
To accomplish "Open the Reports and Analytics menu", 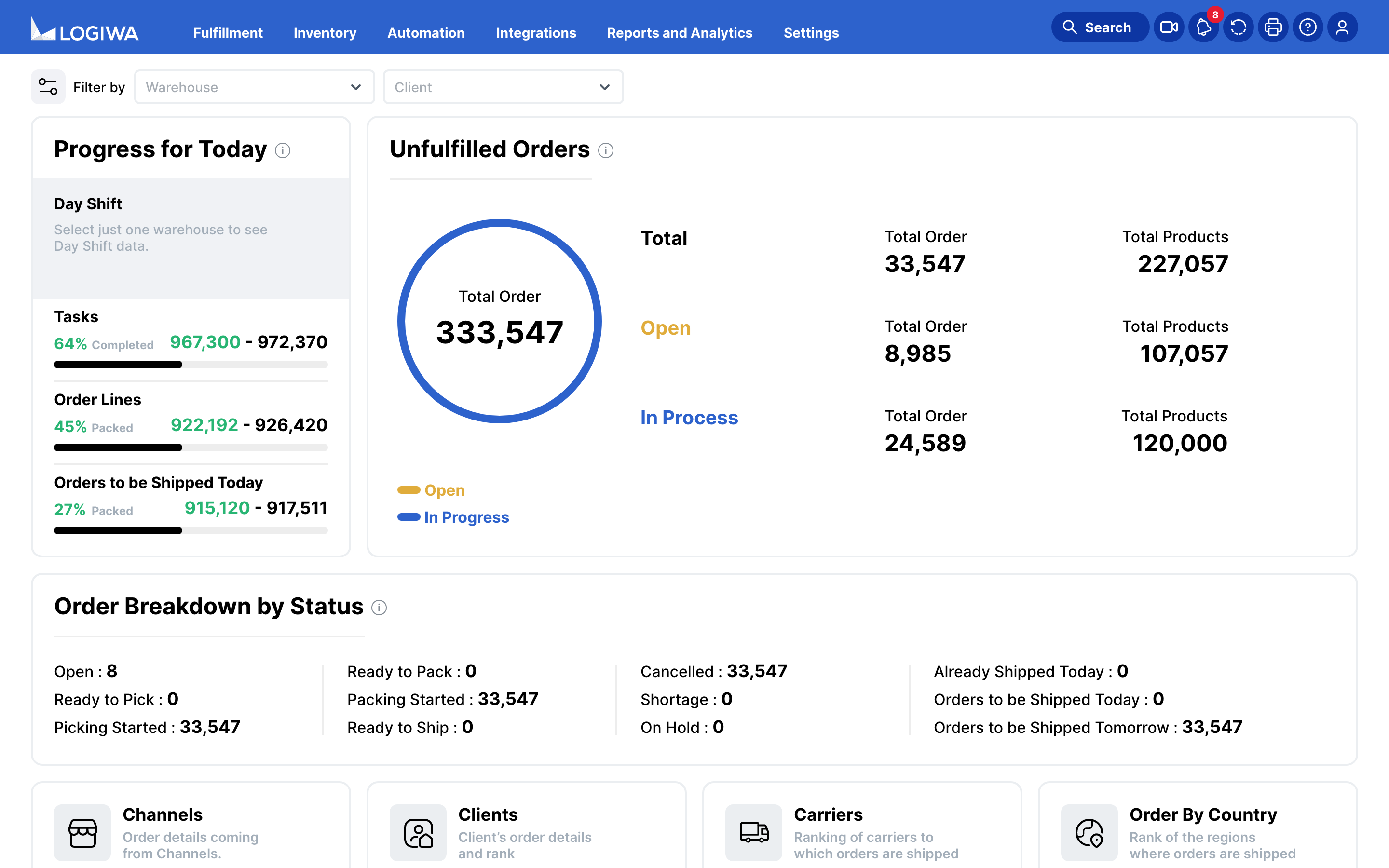I will pos(680,33).
